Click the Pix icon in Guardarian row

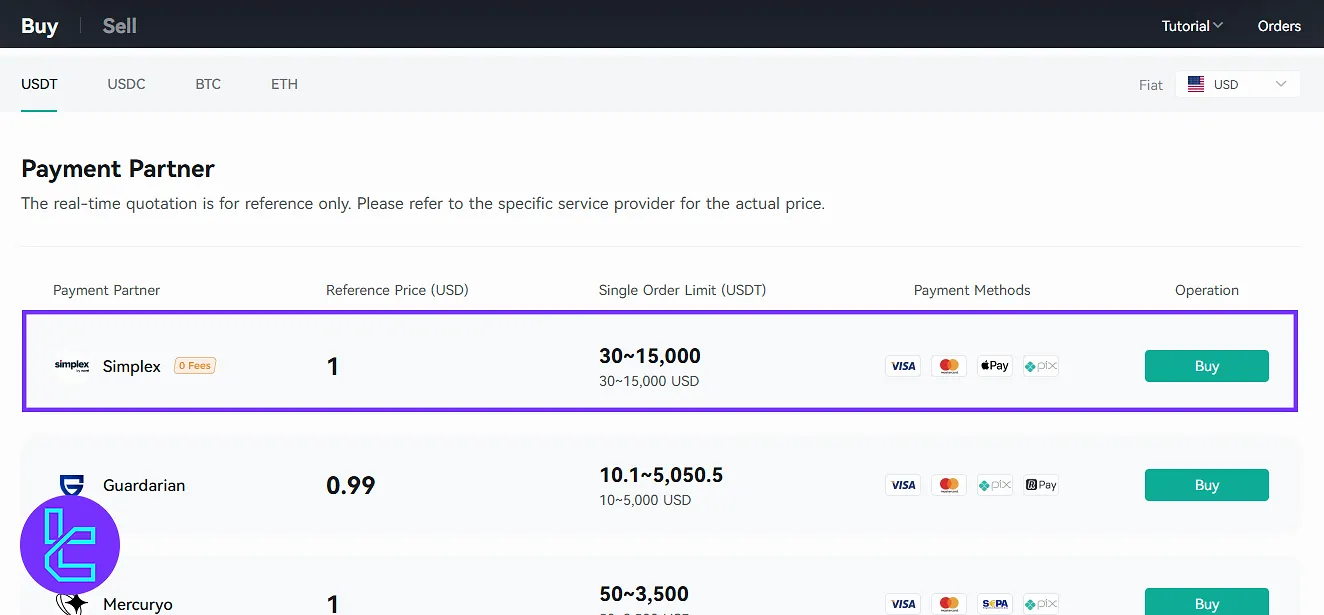pos(995,485)
